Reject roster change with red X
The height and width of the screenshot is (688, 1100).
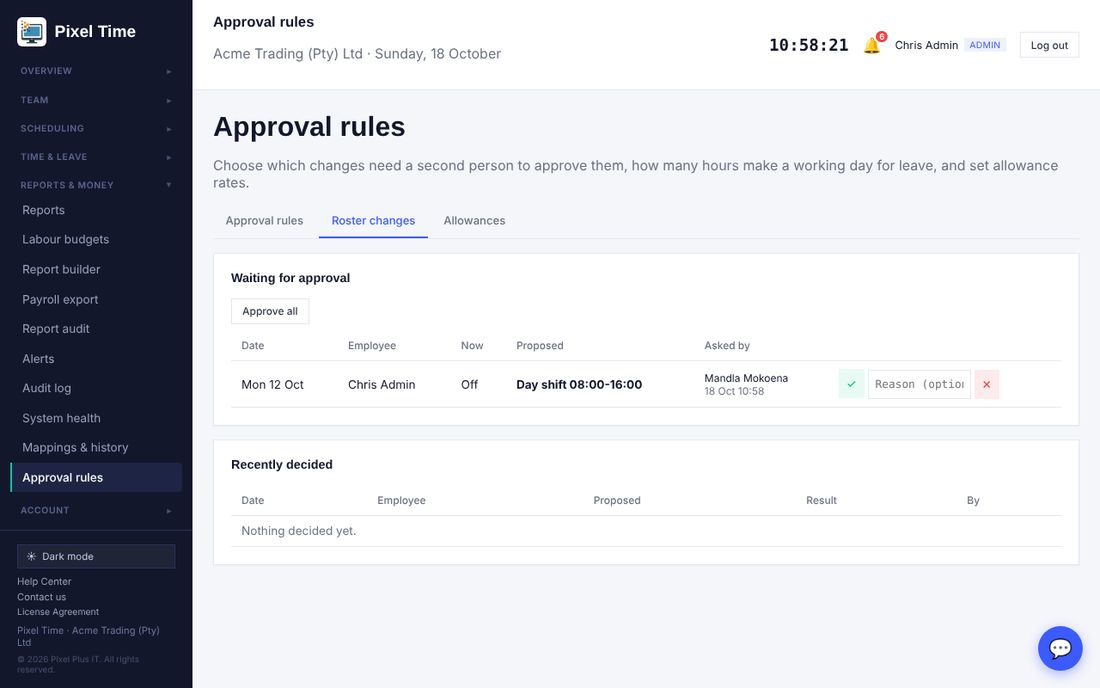pyautogui.click(x=986, y=384)
